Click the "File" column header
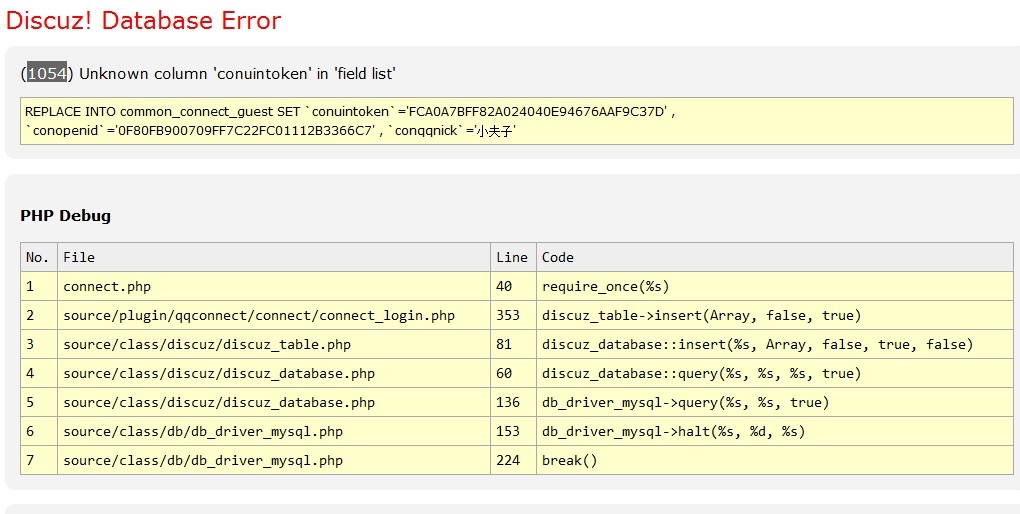The width and height of the screenshot is (1020, 514). [x=79, y=257]
